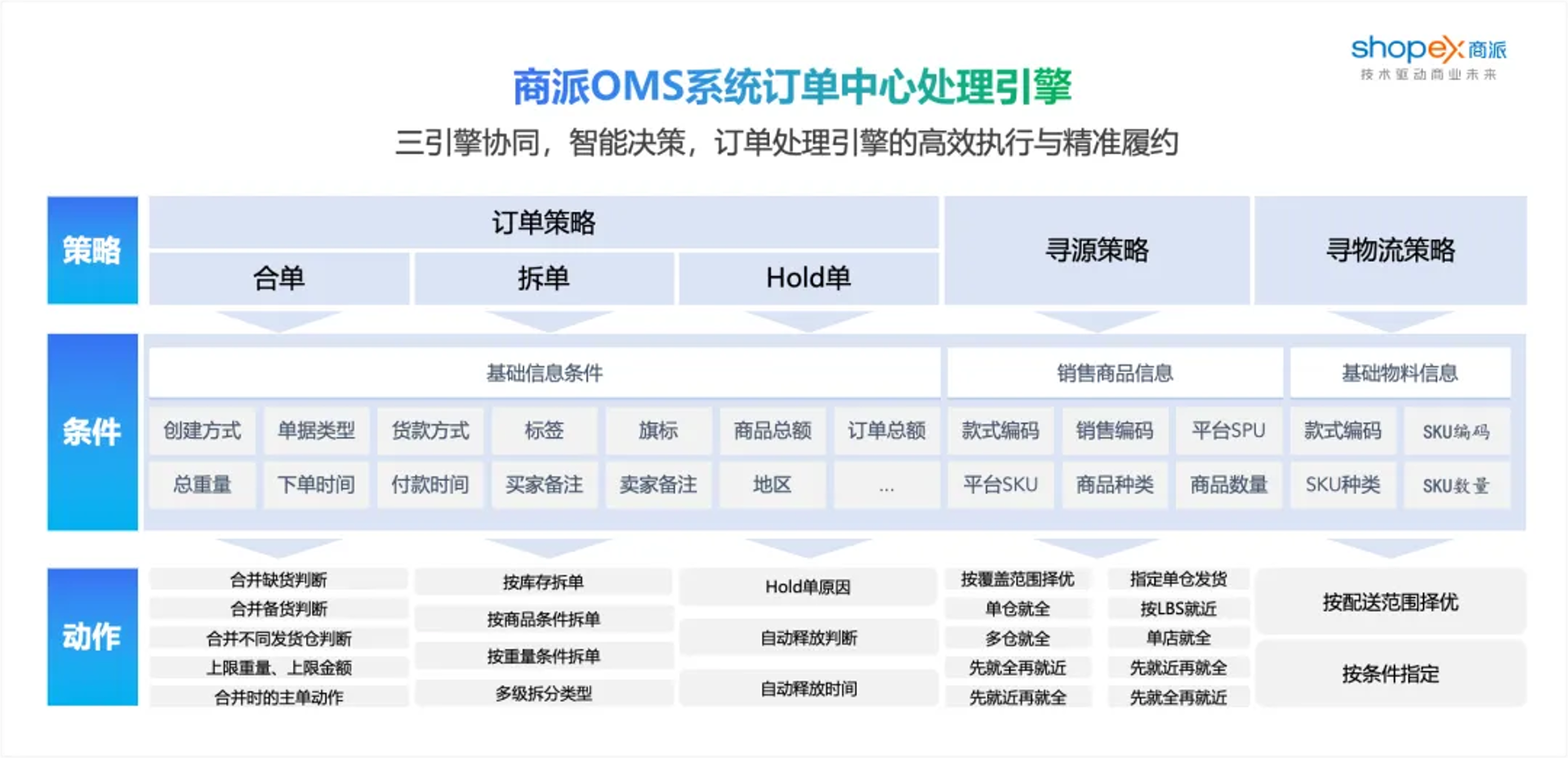
Task: Select the 按条件指定 action
Action: [x=1391, y=674]
